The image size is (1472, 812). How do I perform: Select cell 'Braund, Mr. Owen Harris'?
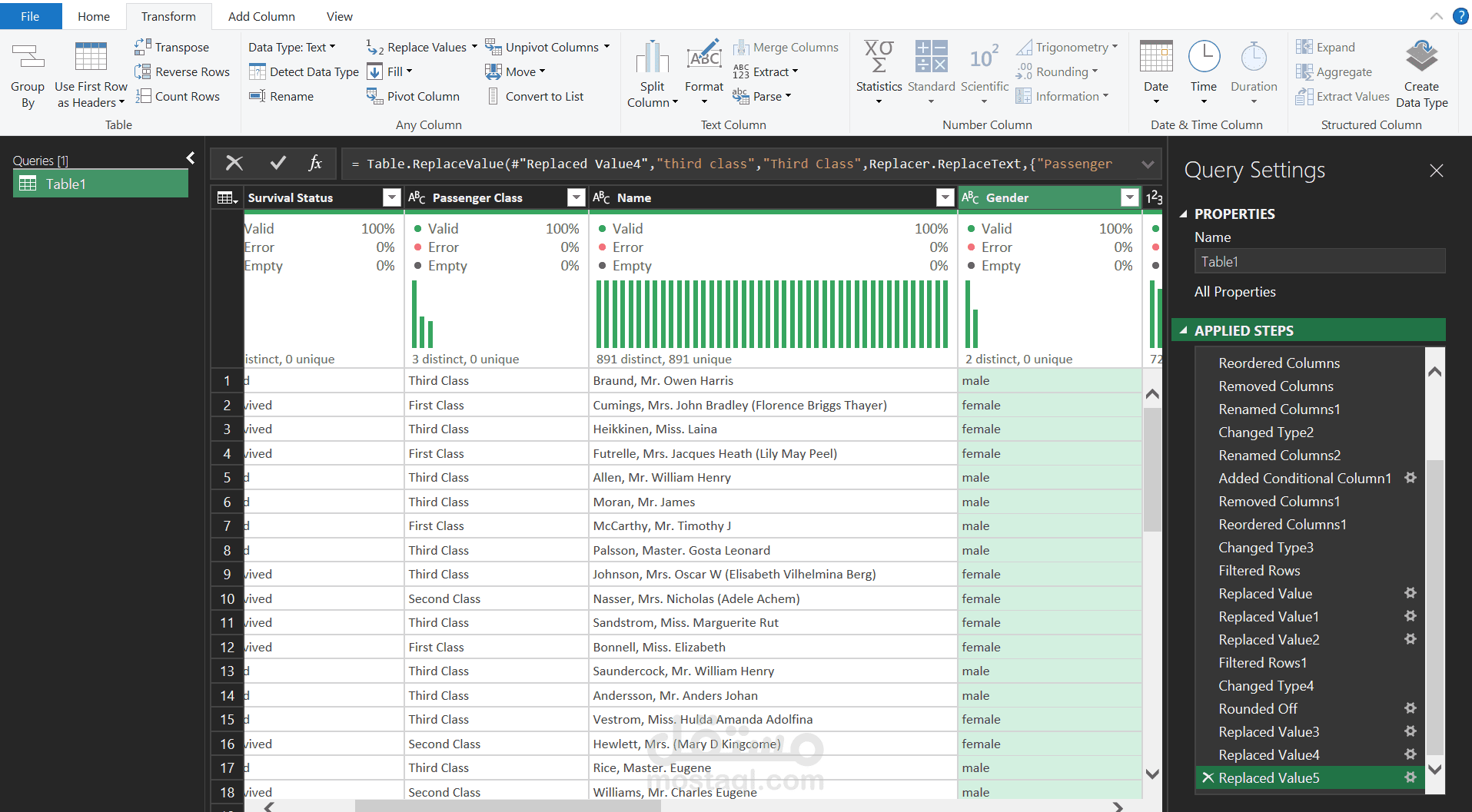click(x=773, y=380)
